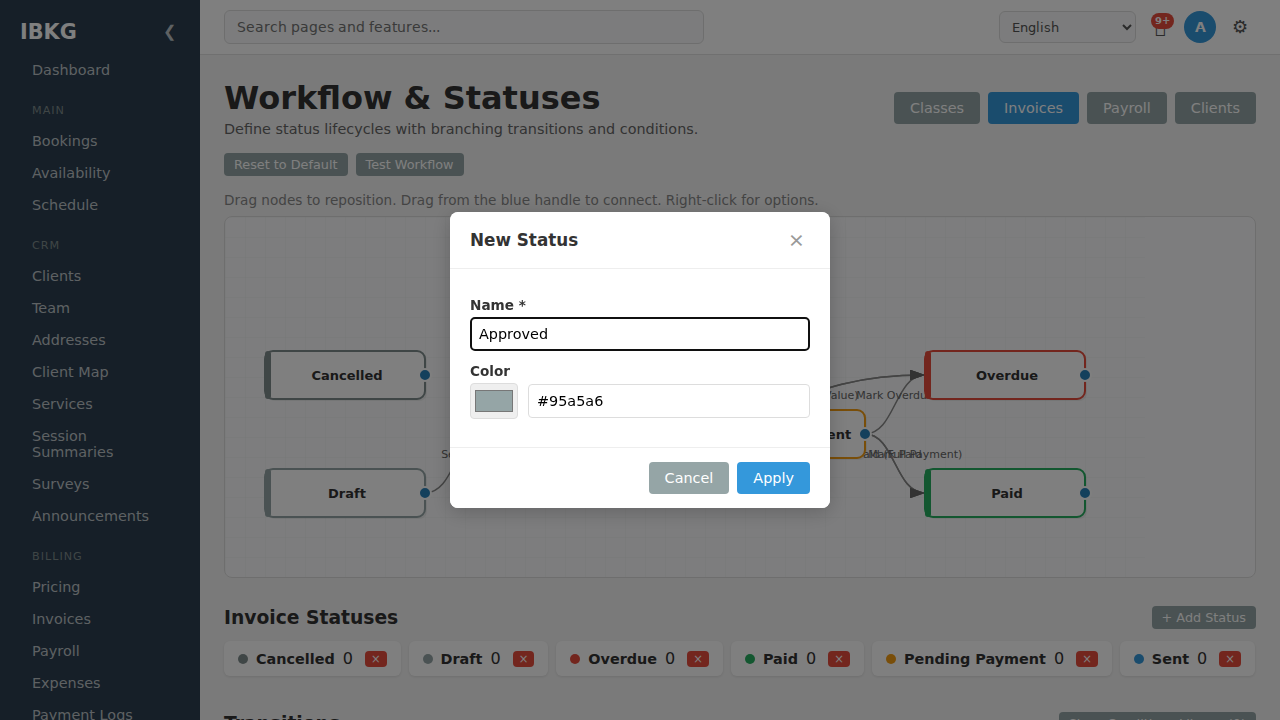Open Bookings in the sidebar

[65, 141]
